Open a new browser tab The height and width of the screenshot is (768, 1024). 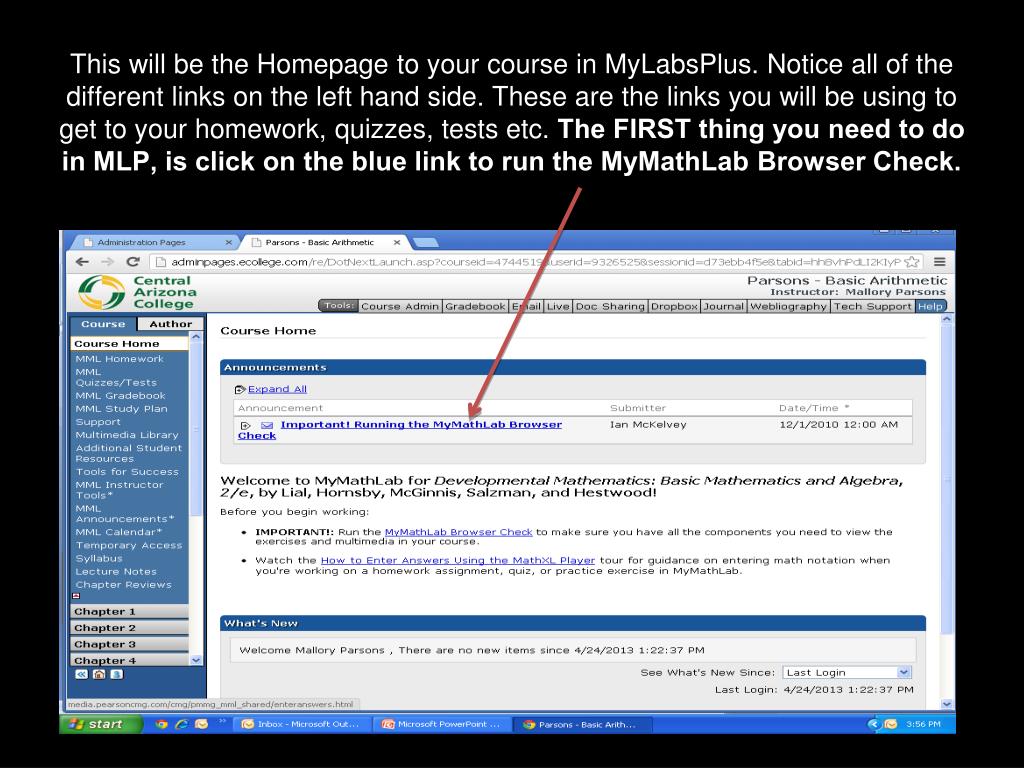(426, 243)
